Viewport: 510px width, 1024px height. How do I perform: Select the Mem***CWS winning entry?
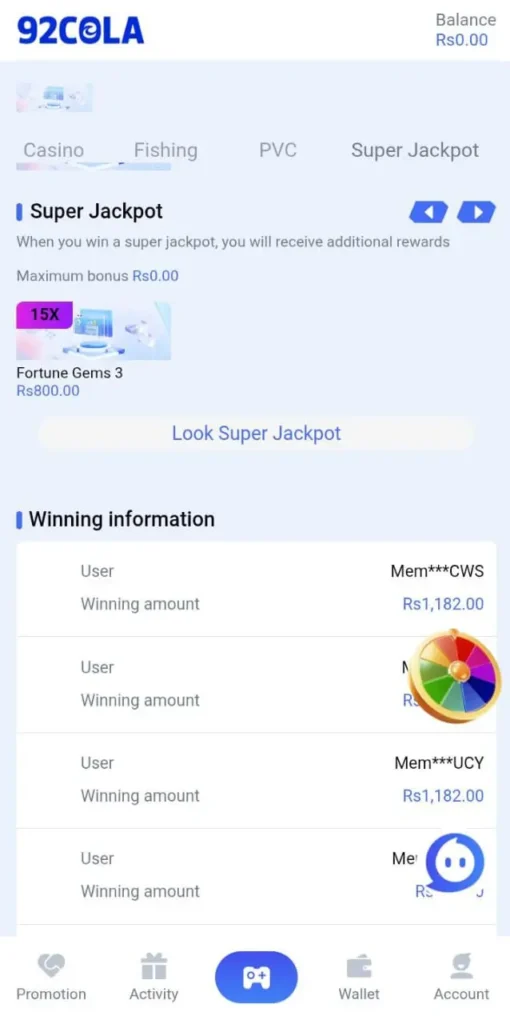pos(256,588)
